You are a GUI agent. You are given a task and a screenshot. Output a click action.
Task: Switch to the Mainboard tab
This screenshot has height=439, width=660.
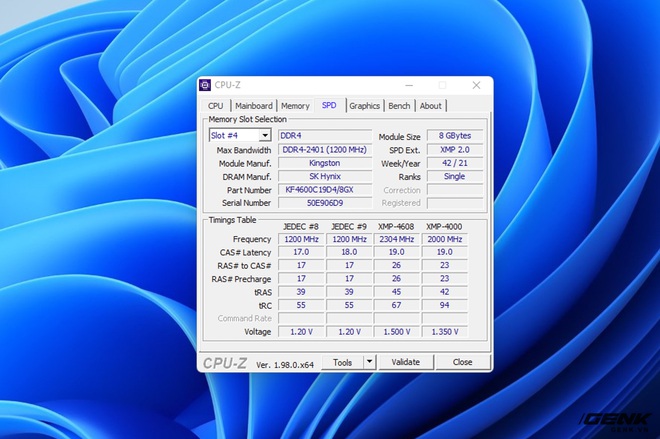254,106
